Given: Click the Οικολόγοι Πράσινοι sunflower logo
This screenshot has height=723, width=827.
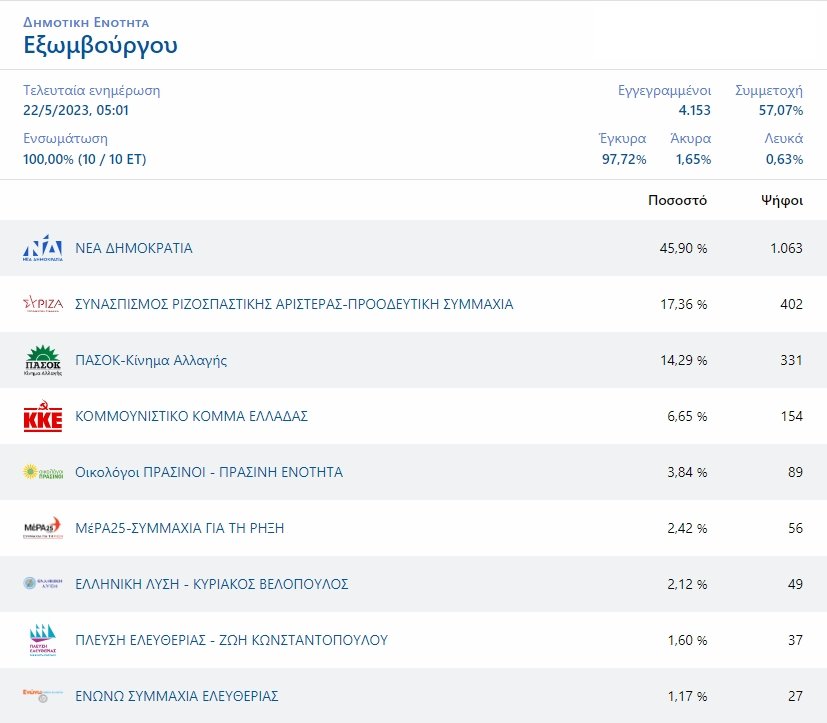Looking at the screenshot, I should (x=43, y=472).
